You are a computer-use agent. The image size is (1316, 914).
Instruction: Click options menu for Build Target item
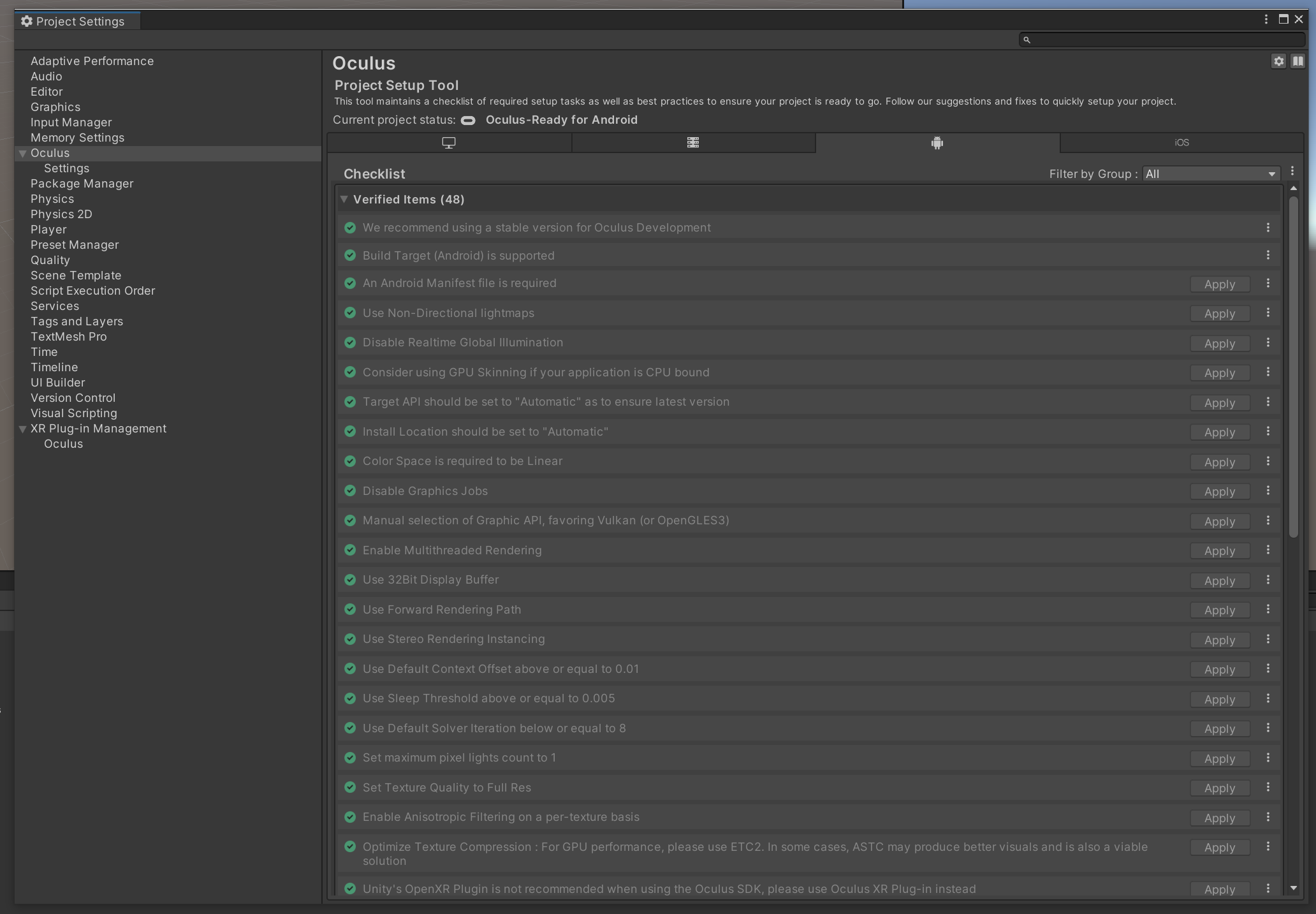pos(1268,255)
